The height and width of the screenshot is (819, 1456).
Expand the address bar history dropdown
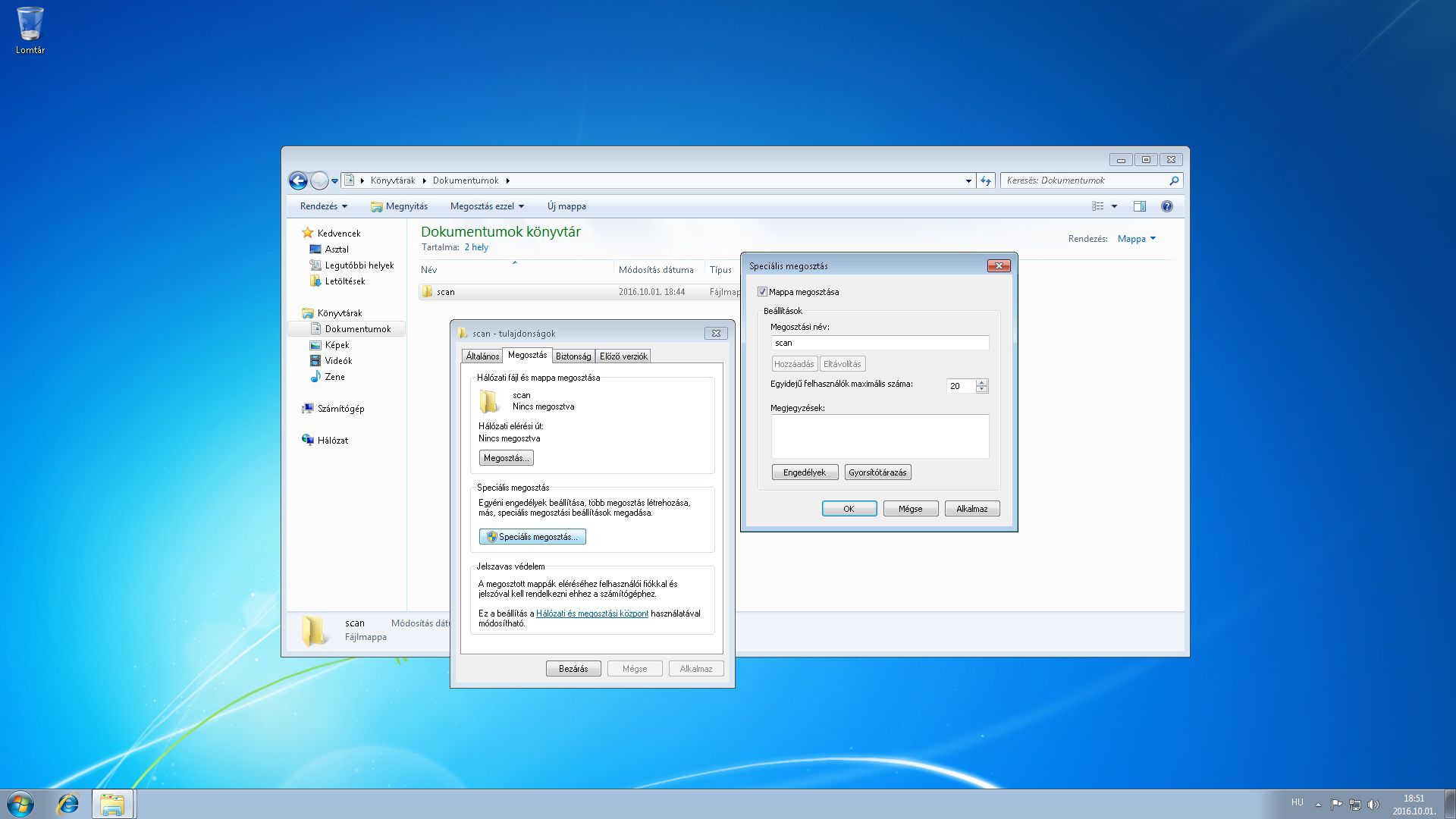tap(968, 180)
